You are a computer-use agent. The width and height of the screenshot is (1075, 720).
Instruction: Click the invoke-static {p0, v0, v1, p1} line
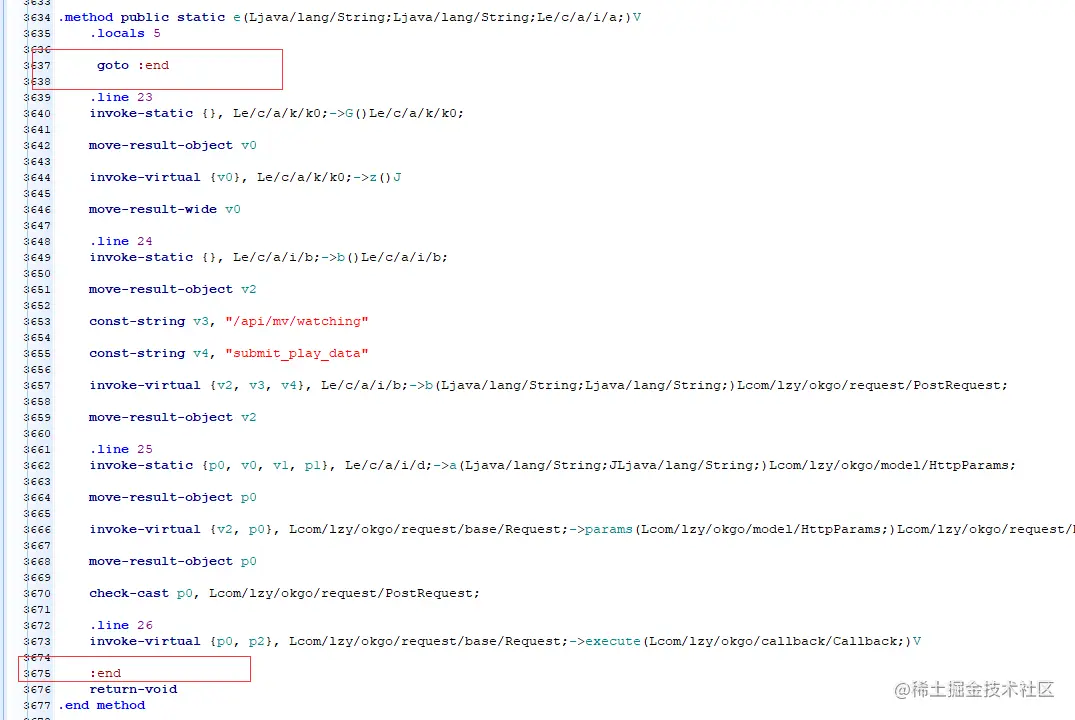553,466
